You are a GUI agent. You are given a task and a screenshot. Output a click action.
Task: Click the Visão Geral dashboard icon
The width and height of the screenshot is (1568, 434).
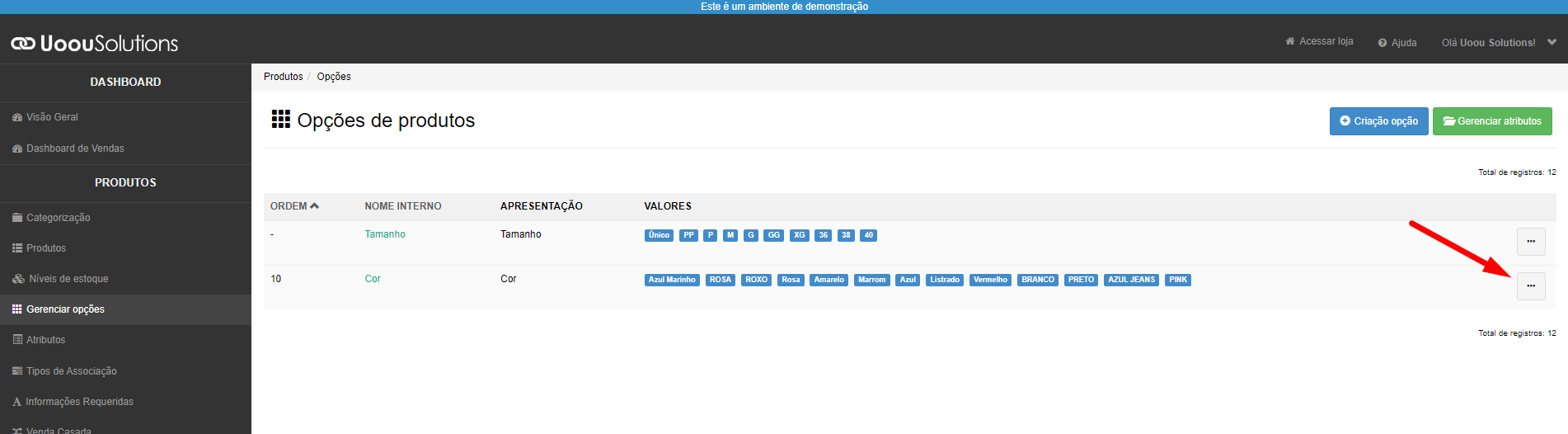pyautogui.click(x=17, y=117)
